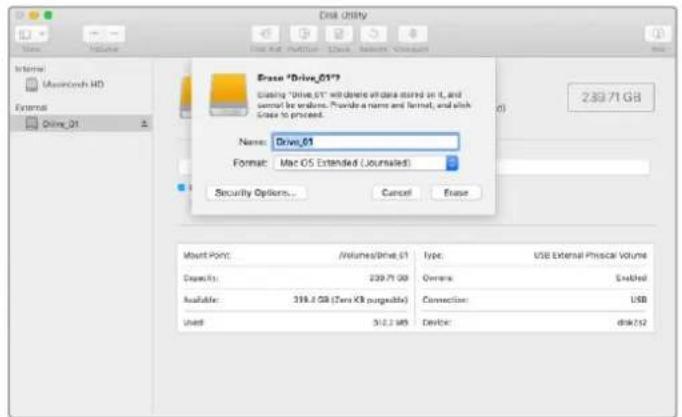The width and height of the screenshot is (682, 417).
Task: Click the add Volume plus icon
Action: coord(94,34)
